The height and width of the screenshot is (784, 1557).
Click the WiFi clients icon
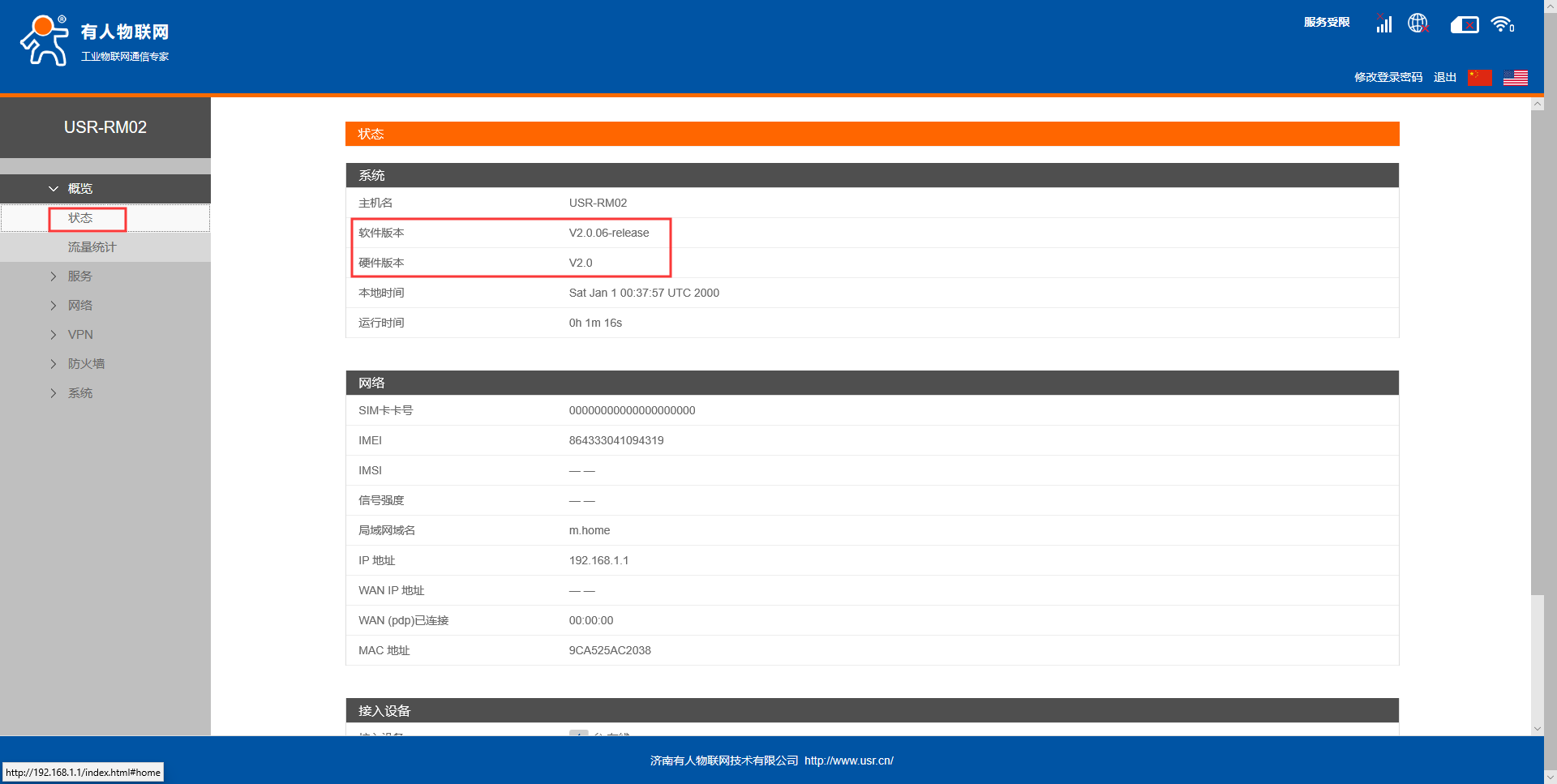pyautogui.click(x=1503, y=25)
